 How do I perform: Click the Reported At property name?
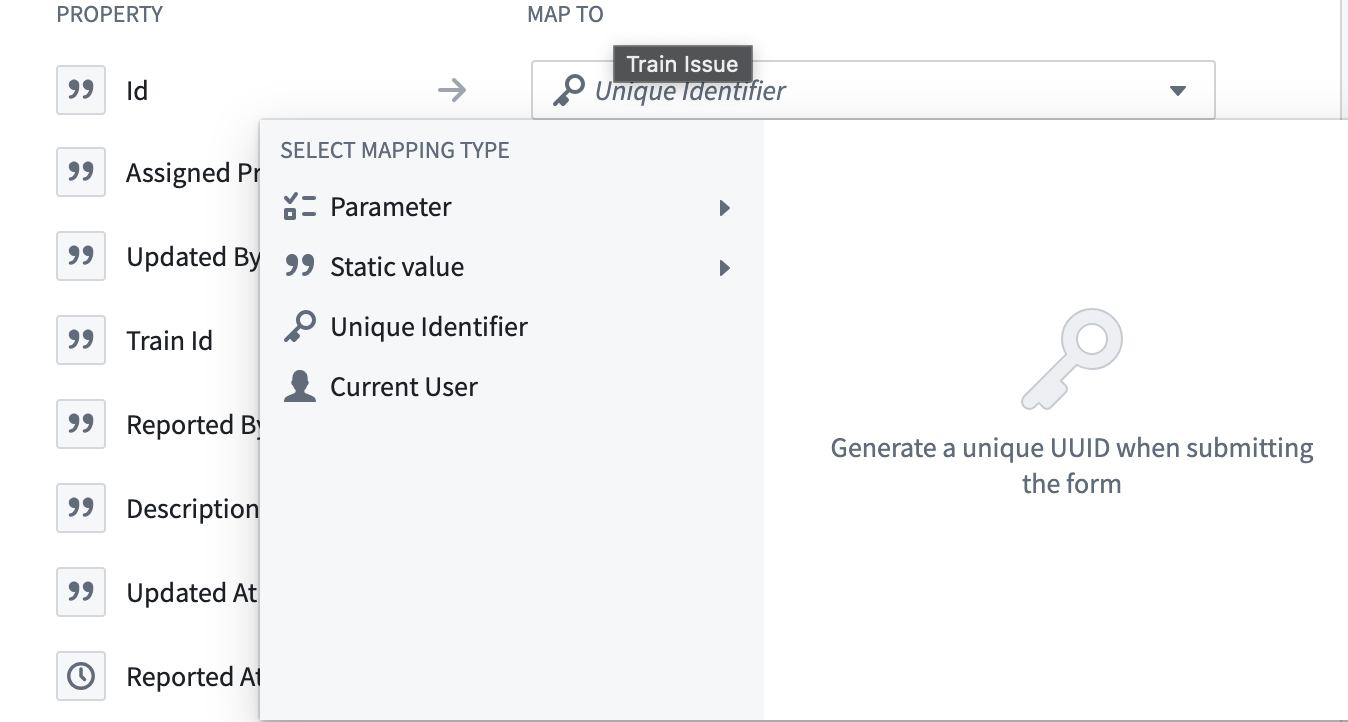(x=192, y=677)
